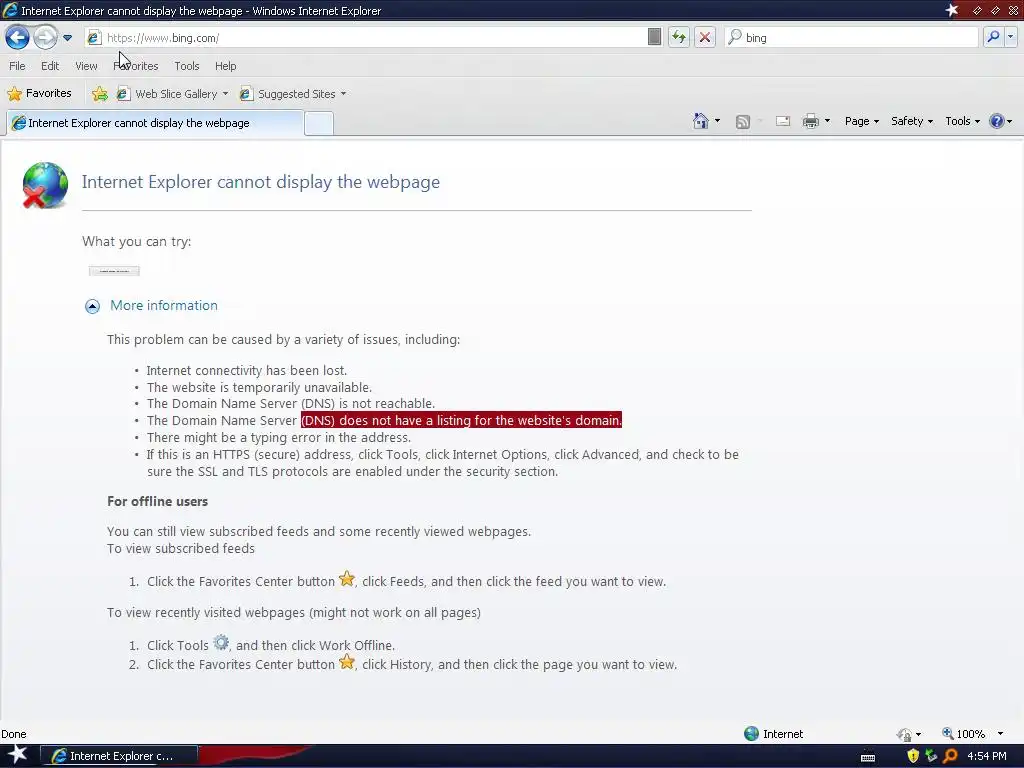
Task: Click 'There might be a typing error' text
Action: 279,438
